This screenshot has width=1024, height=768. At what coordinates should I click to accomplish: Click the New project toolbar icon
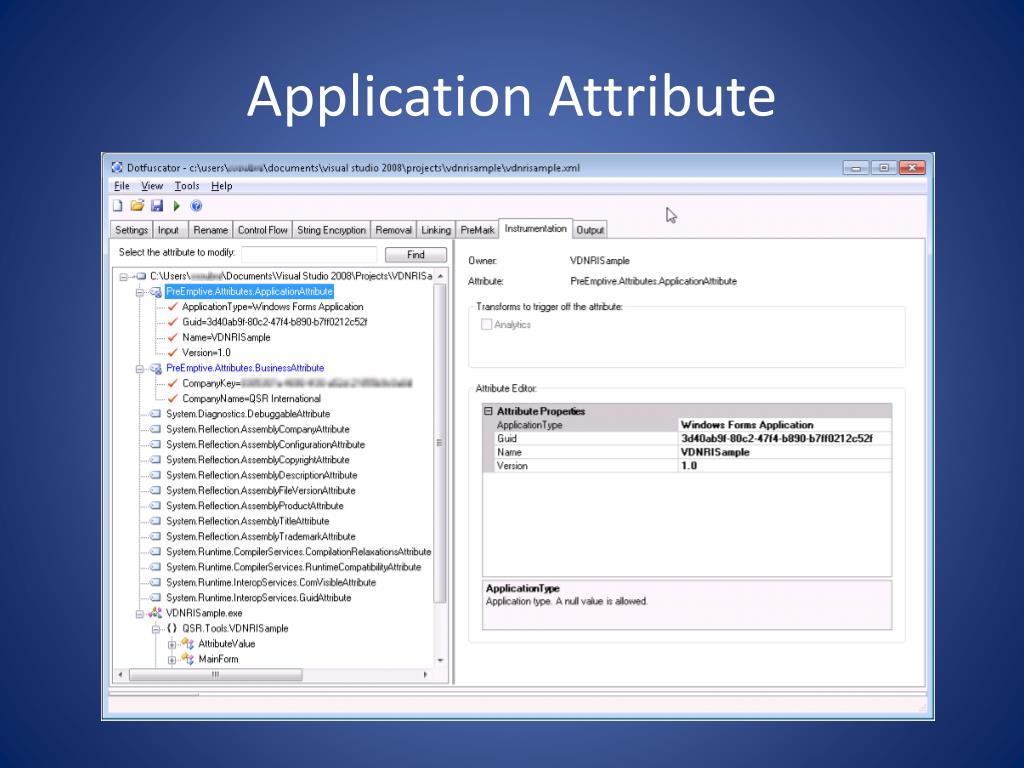point(118,206)
